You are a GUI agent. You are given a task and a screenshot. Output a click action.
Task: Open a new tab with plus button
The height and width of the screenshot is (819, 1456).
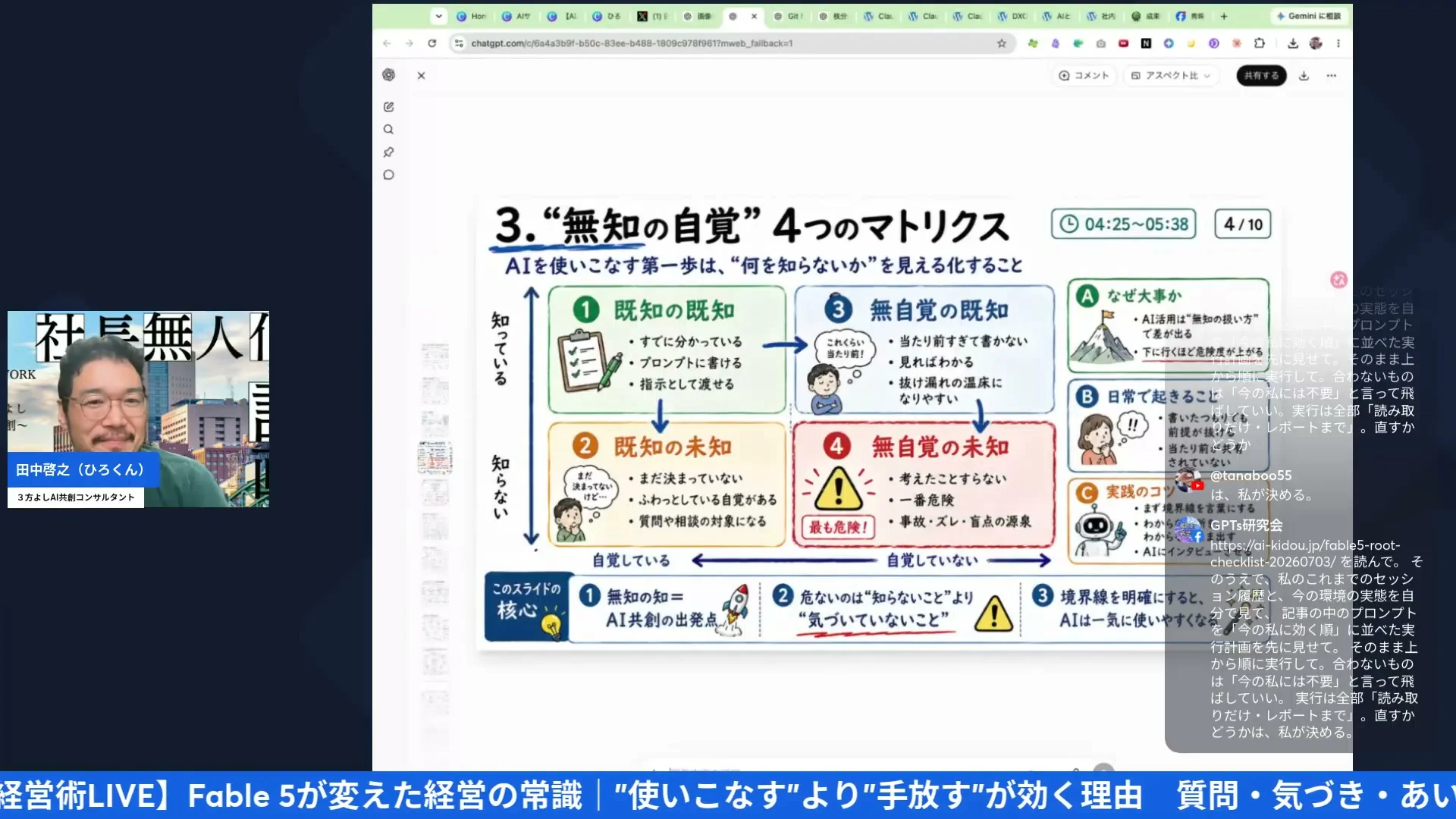(1224, 16)
